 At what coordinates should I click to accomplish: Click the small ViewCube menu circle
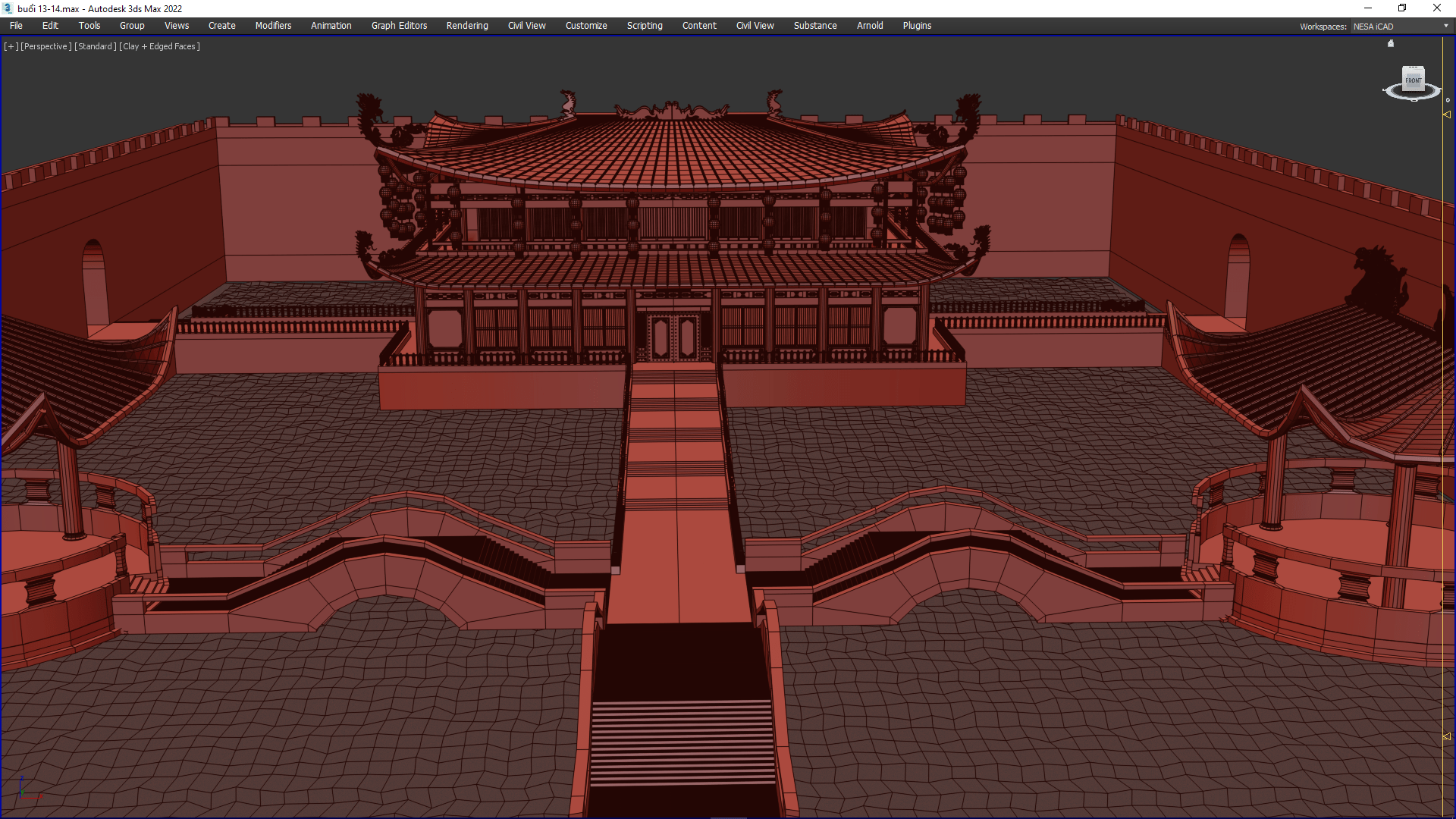(x=1448, y=100)
